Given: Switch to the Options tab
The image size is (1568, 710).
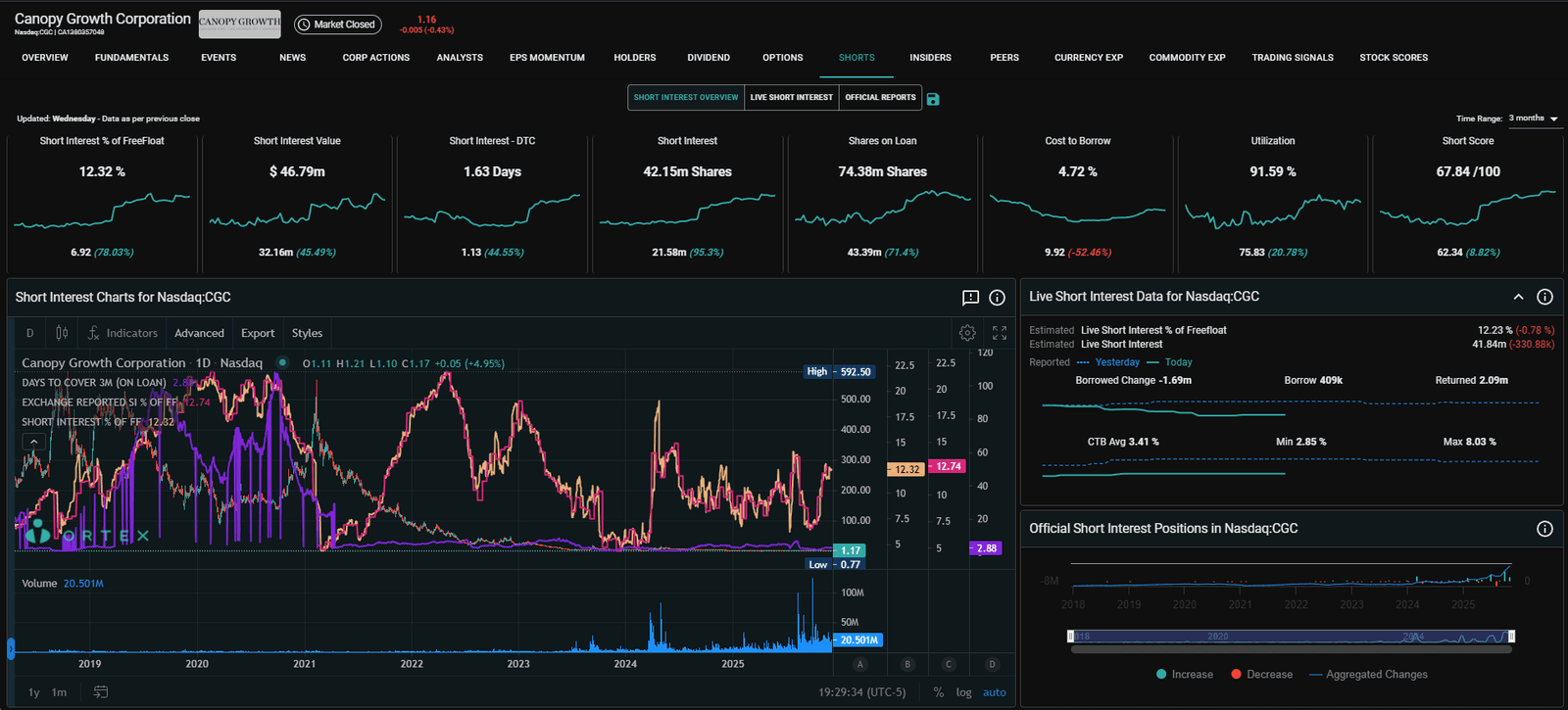Looking at the screenshot, I should [x=782, y=58].
